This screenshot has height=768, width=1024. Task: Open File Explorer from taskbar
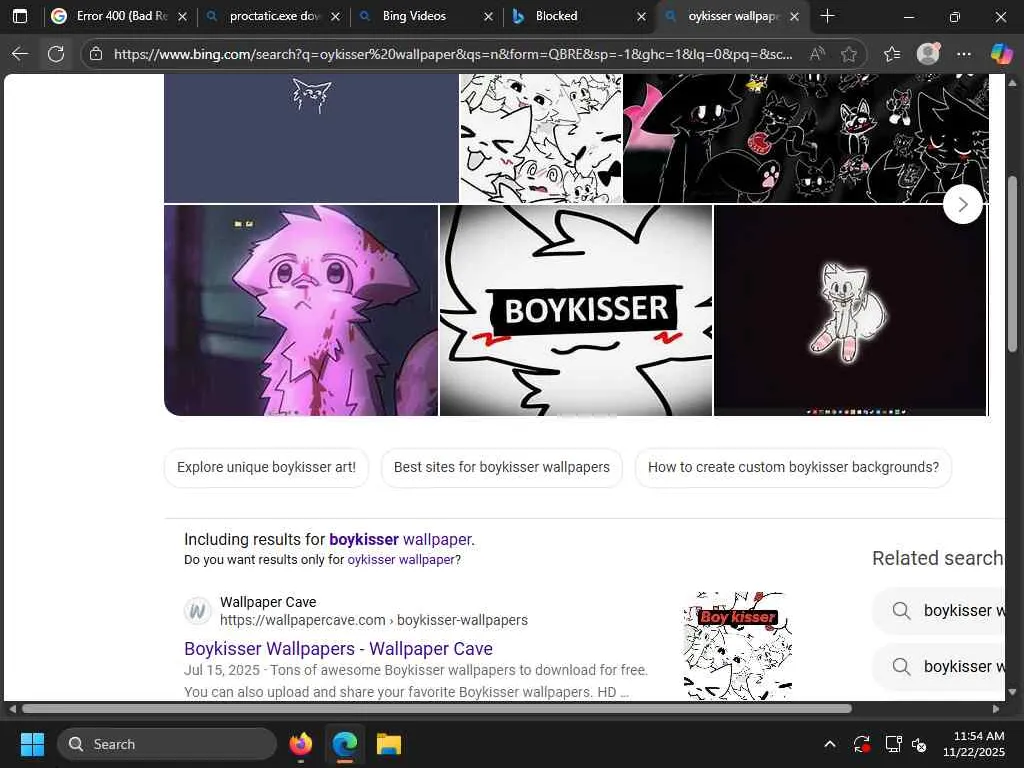coord(389,744)
